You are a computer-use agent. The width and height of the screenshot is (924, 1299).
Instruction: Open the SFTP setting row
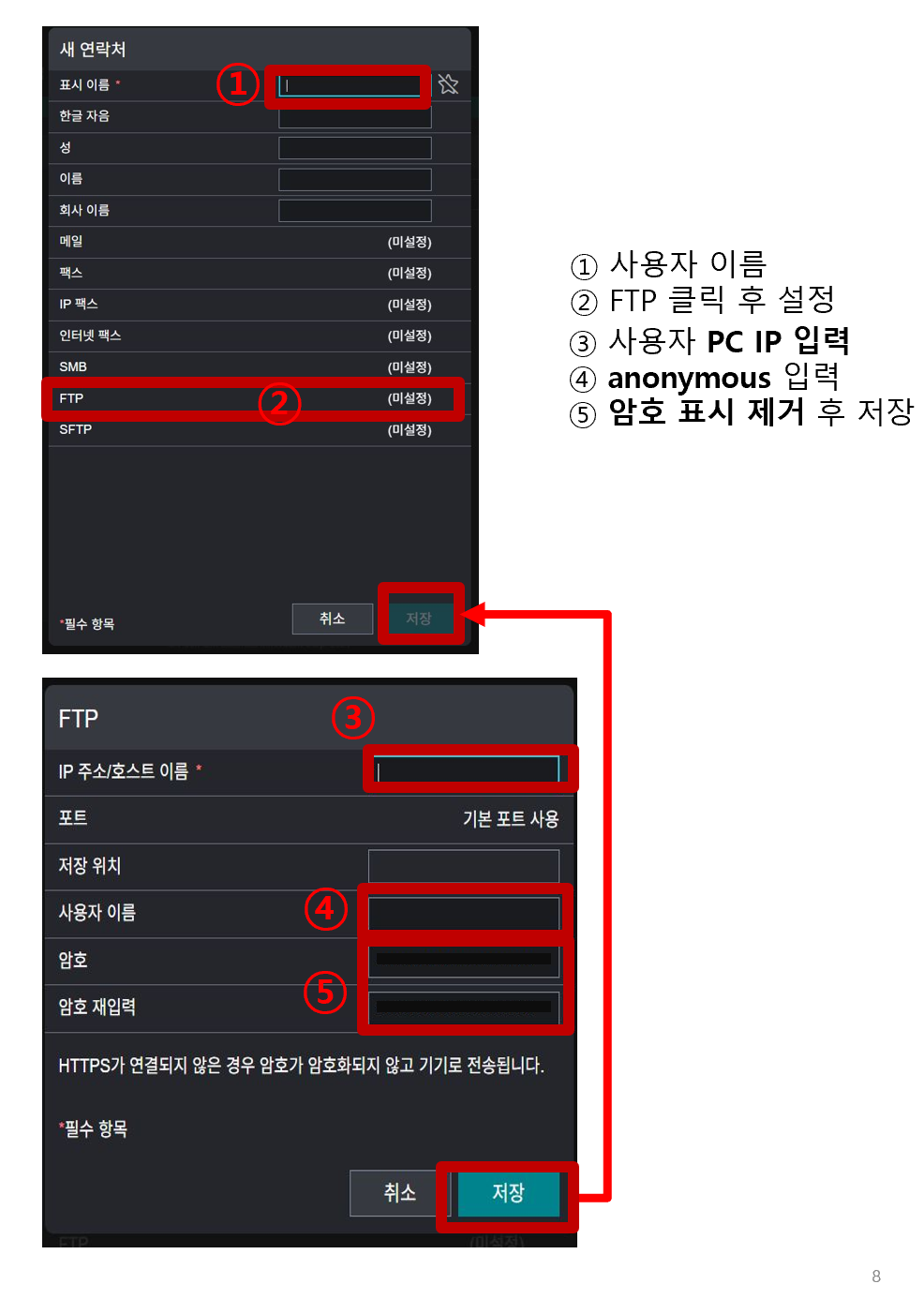tap(260, 430)
